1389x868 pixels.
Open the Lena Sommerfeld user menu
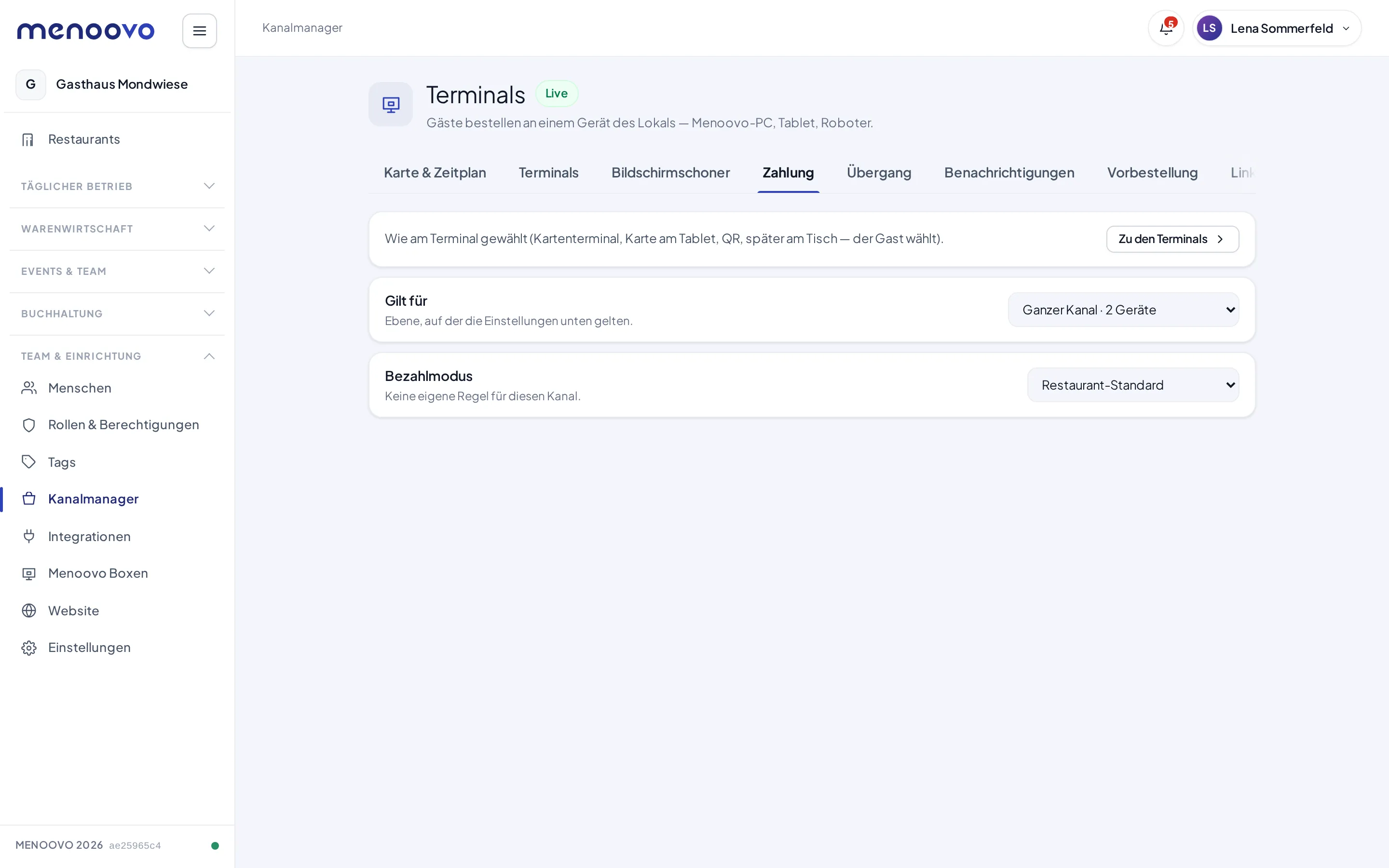(1277, 28)
